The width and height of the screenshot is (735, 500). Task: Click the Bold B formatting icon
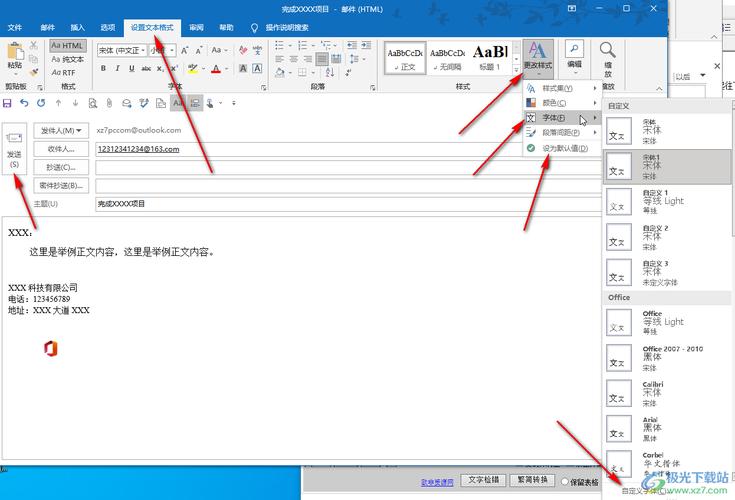pos(103,69)
